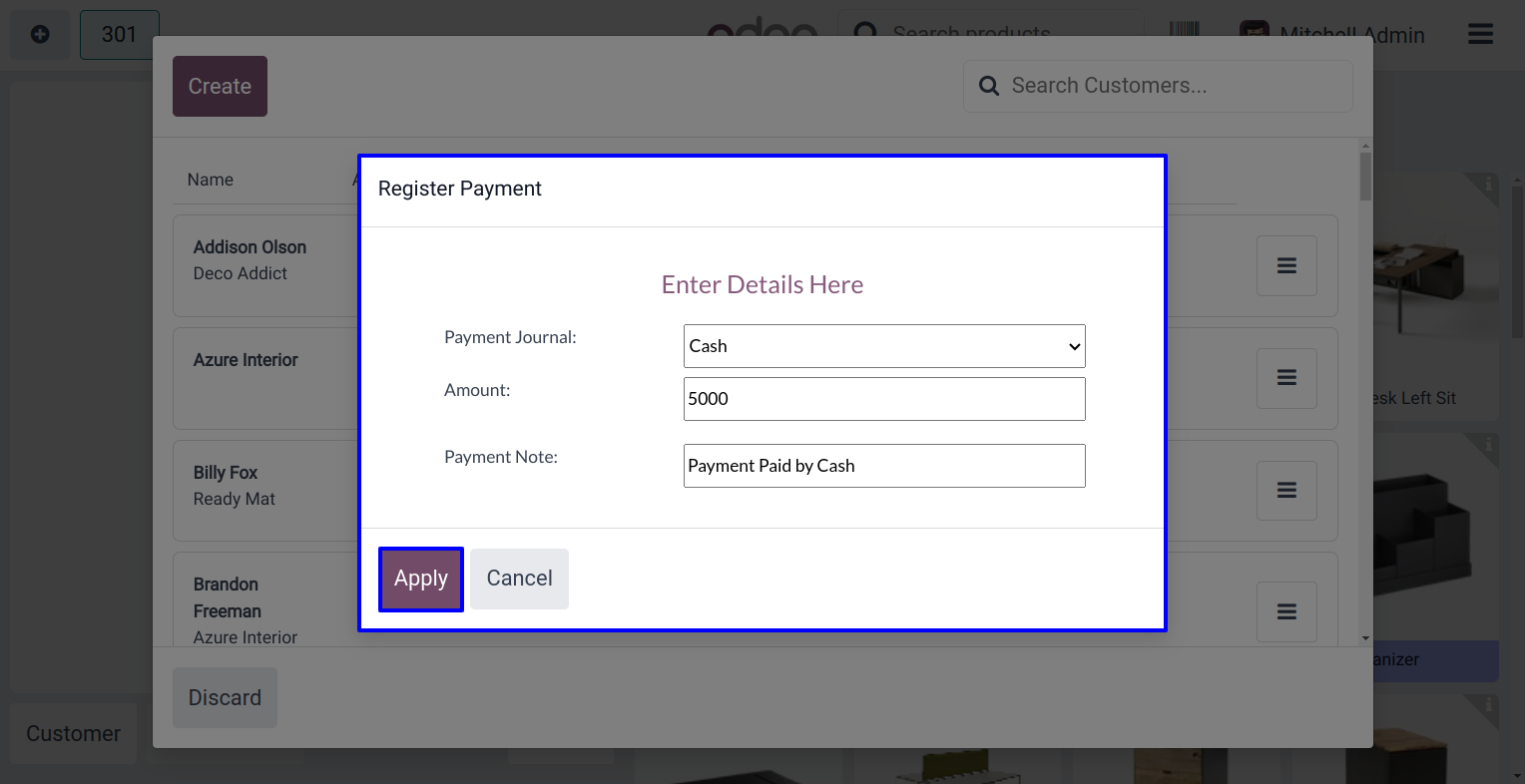Open Addison Olson's row menu icon
1525x784 pixels.
(1286, 265)
